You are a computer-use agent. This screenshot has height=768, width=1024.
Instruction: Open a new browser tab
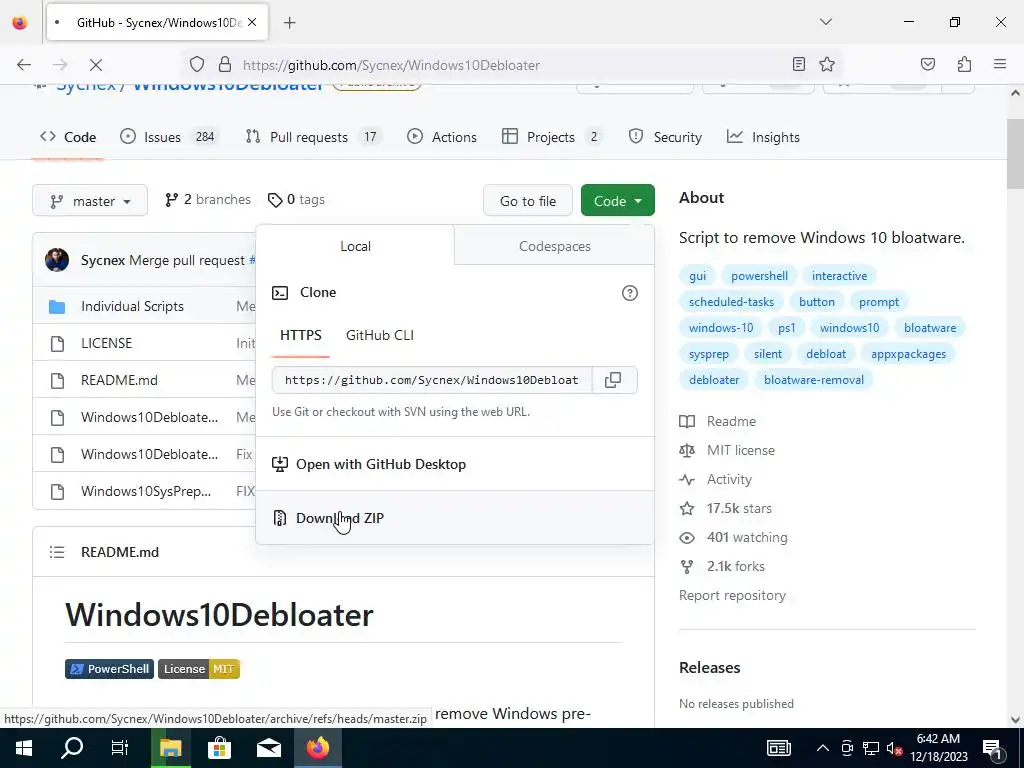click(289, 23)
